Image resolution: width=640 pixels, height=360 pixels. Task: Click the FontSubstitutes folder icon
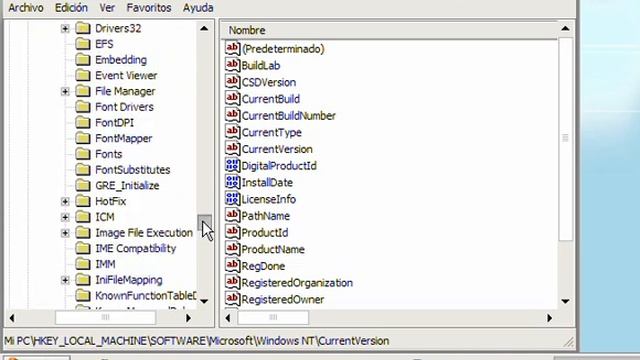(x=83, y=169)
